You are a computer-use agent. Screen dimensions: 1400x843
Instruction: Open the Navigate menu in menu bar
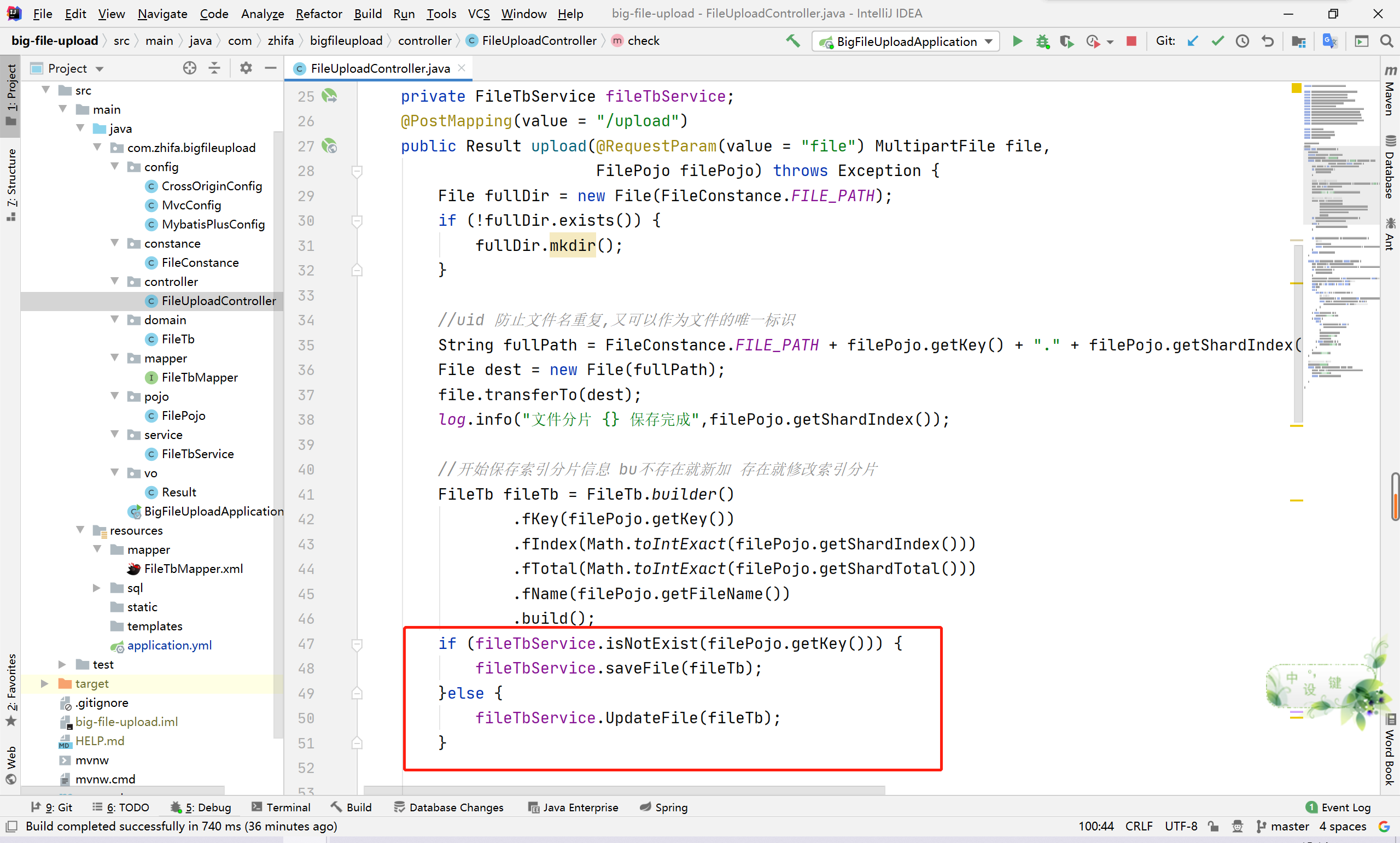pos(163,13)
